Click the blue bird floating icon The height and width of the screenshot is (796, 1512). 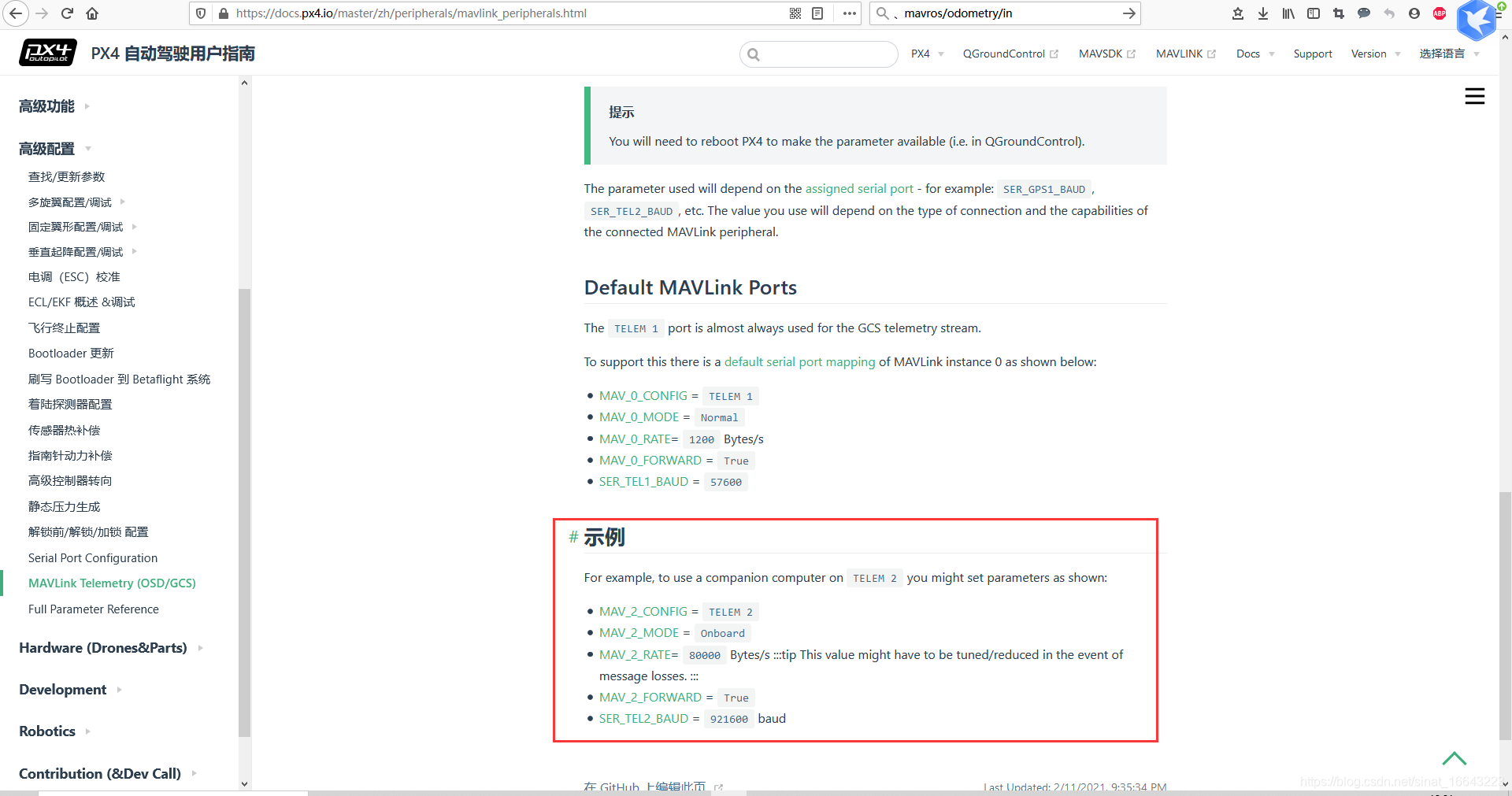[1477, 20]
